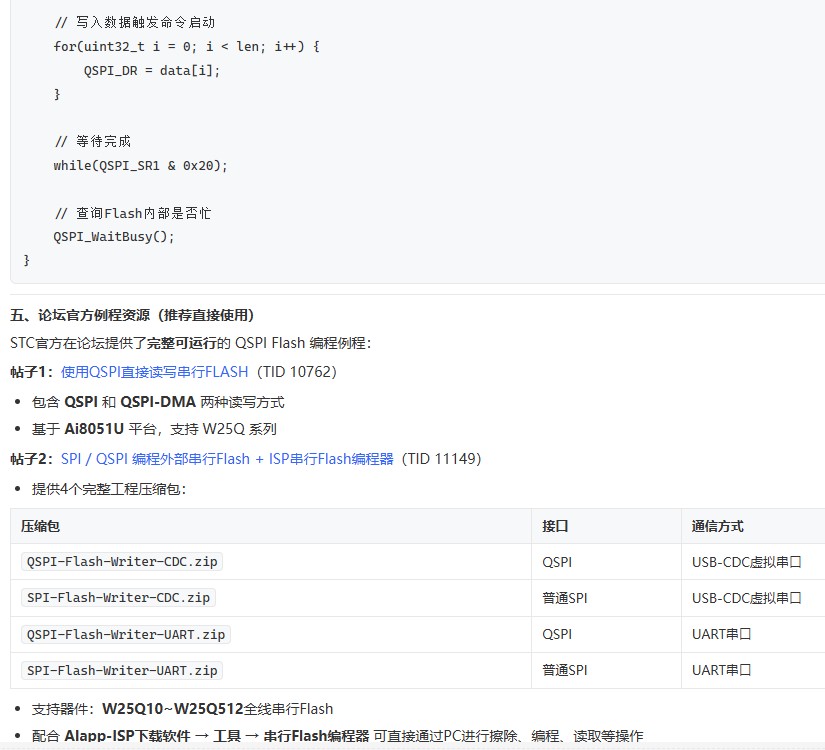Click the heading 五、论坛官方例程资源
This screenshot has width=825, height=750.
coord(132,315)
